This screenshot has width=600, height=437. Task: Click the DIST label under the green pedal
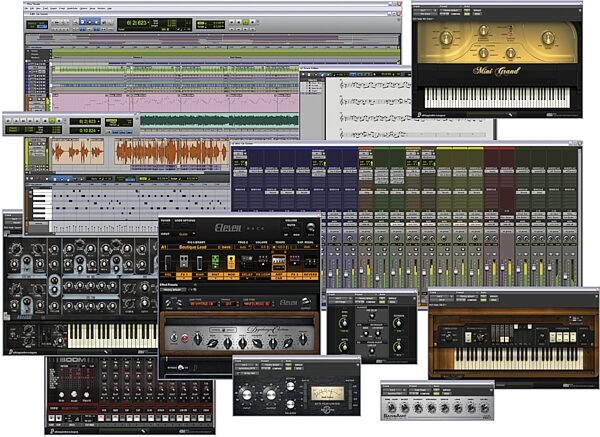215,275
